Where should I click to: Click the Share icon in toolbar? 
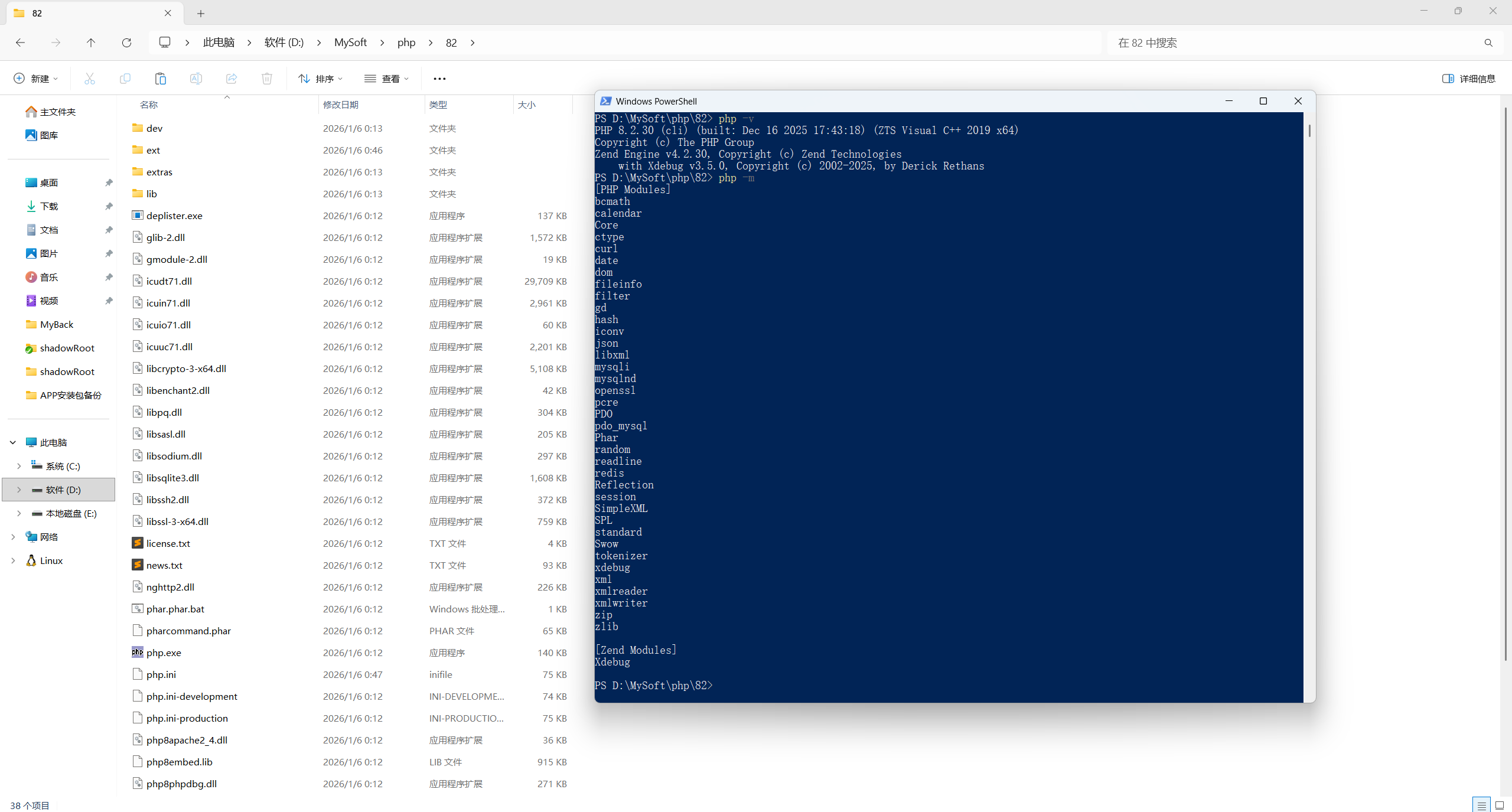click(232, 79)
